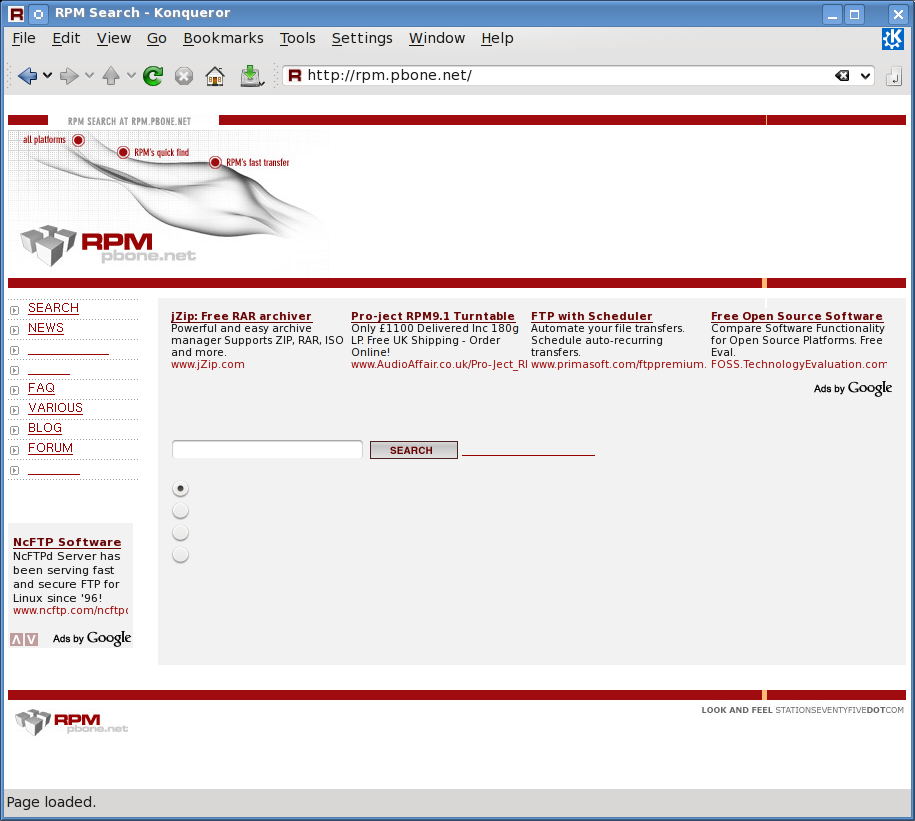Click the Go button right of address bar
This screenshot has width=915, height=821.
point(894,76)
